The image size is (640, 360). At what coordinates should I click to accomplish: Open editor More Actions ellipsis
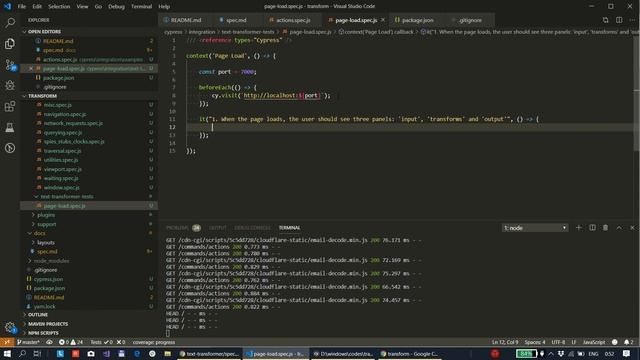[x=633, y=20]
